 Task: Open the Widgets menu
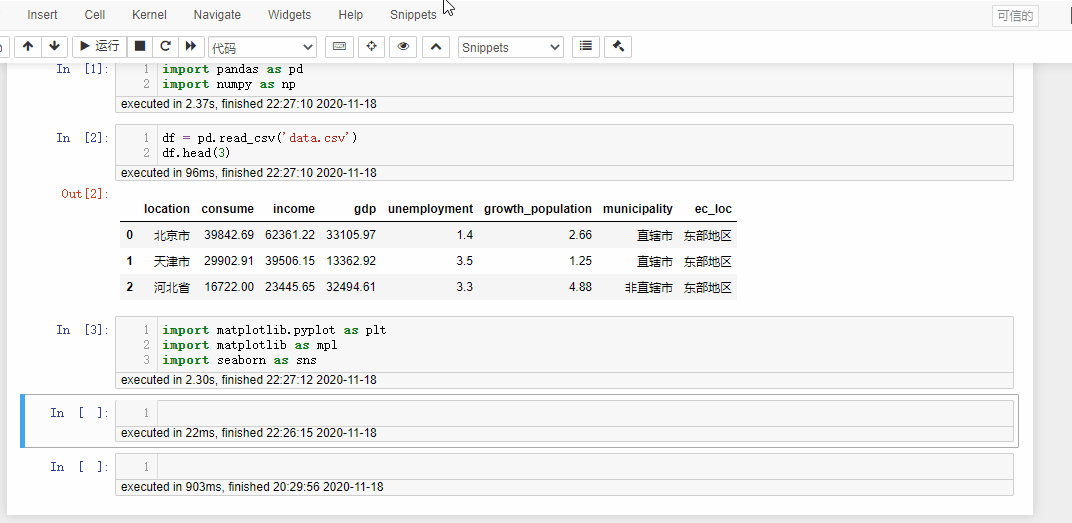[289, 15]
